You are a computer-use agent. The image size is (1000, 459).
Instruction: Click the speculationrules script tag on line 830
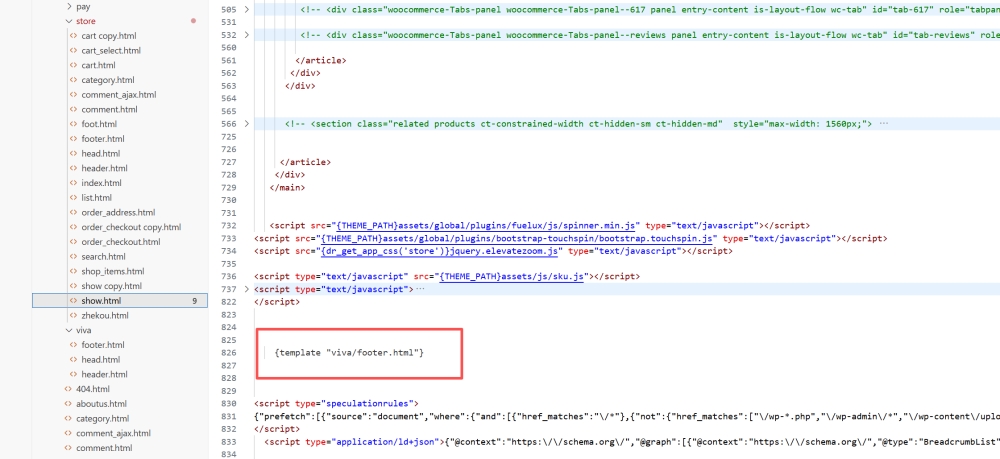pos(336,404)
